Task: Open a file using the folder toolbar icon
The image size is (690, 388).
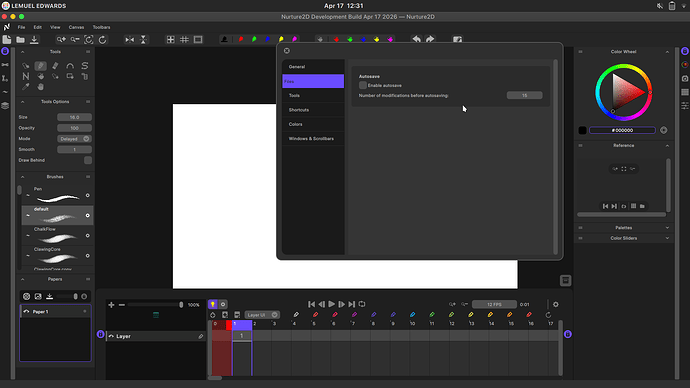Action: tap(20, 40)
